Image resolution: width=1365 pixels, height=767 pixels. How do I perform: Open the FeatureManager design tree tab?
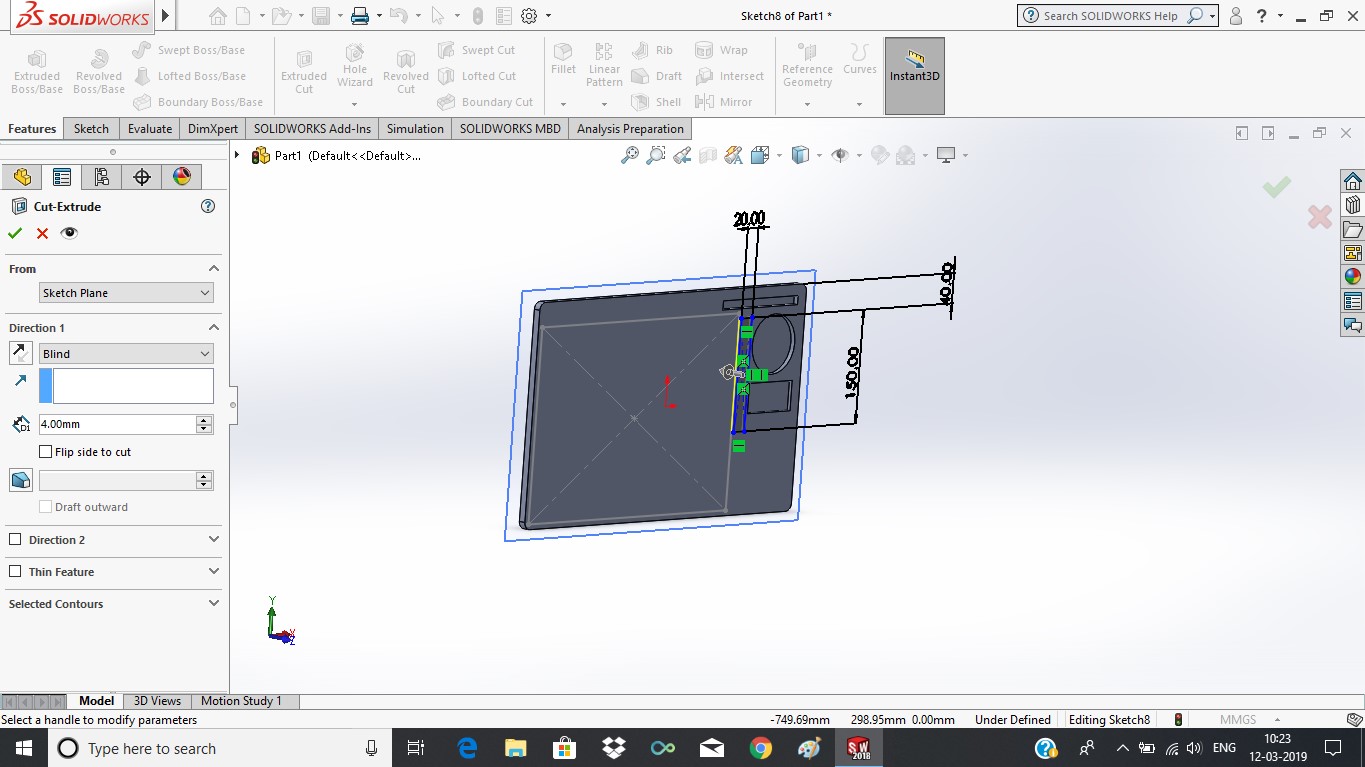pyautogui.click(x=22, y=177)
